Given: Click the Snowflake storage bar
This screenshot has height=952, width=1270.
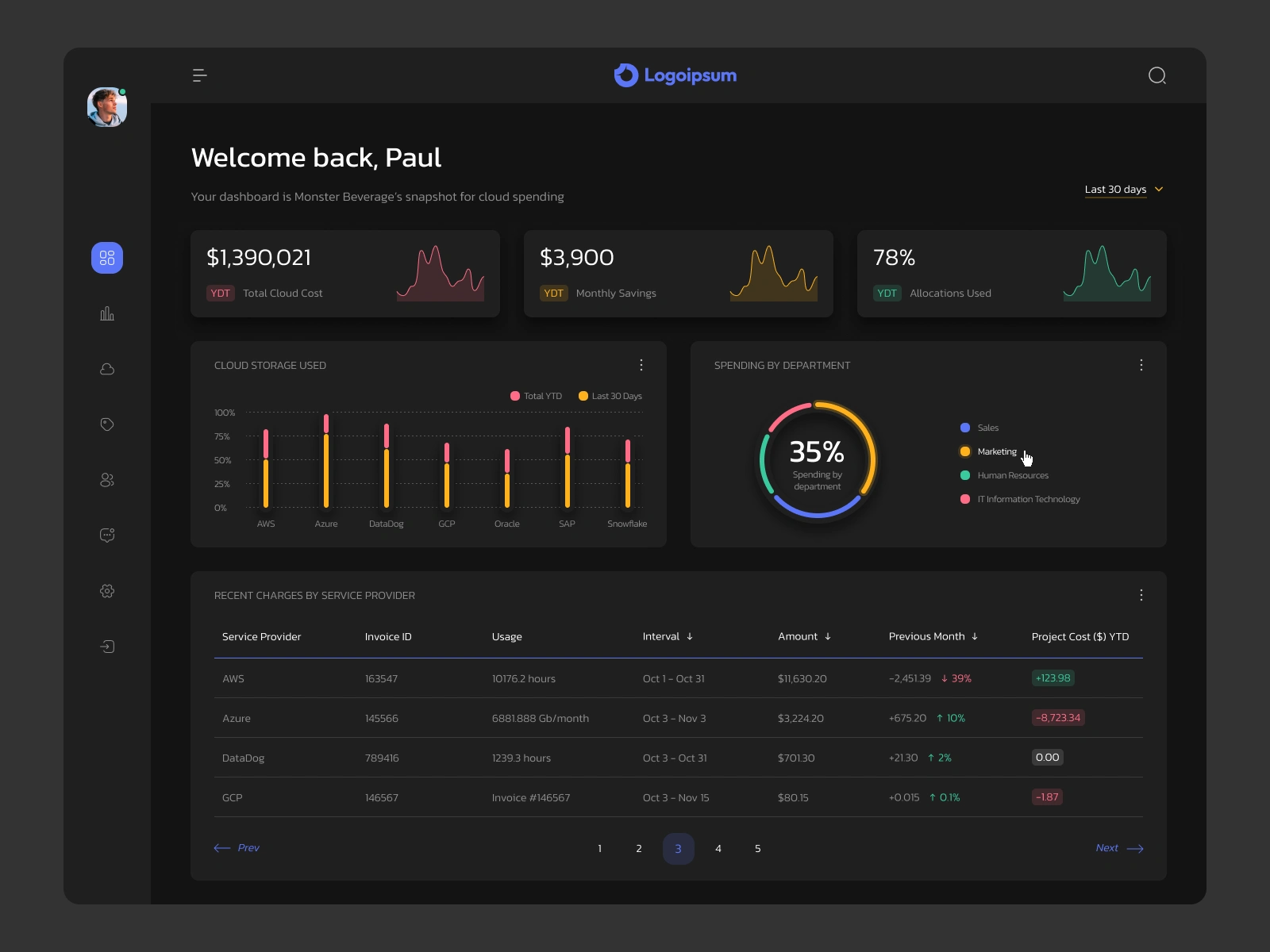Looking at the screenshot, I should [x=628, y=473].
